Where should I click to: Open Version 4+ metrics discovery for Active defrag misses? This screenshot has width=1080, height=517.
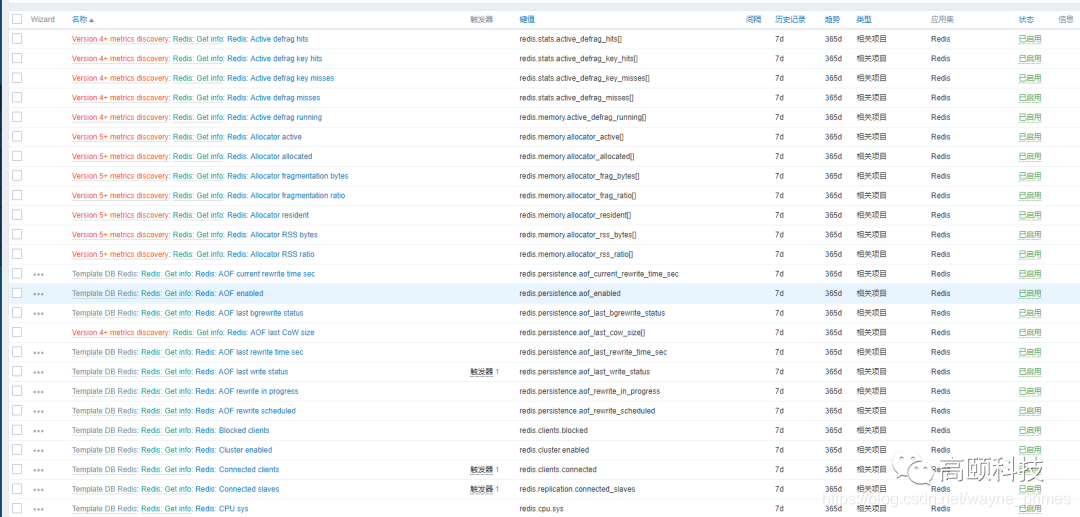(x=121, y=98)
